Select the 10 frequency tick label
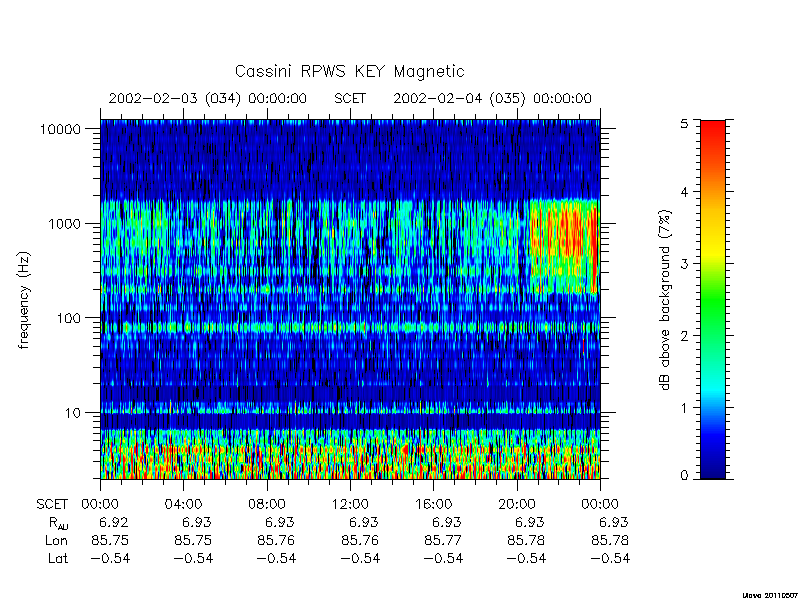Image resolution: width=800 pixels, height=600 pixels. pyautogui.click(x=73, y=412)
